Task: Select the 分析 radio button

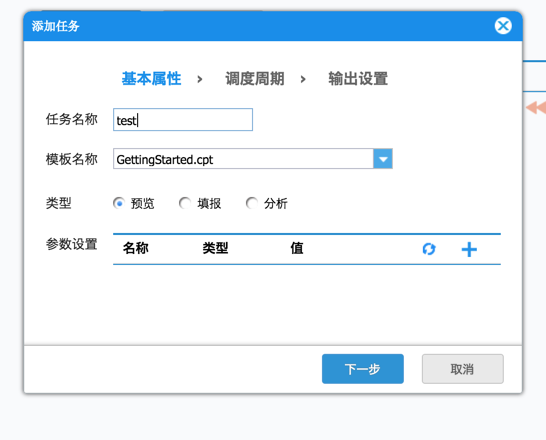Action: (x=252, y=203)
